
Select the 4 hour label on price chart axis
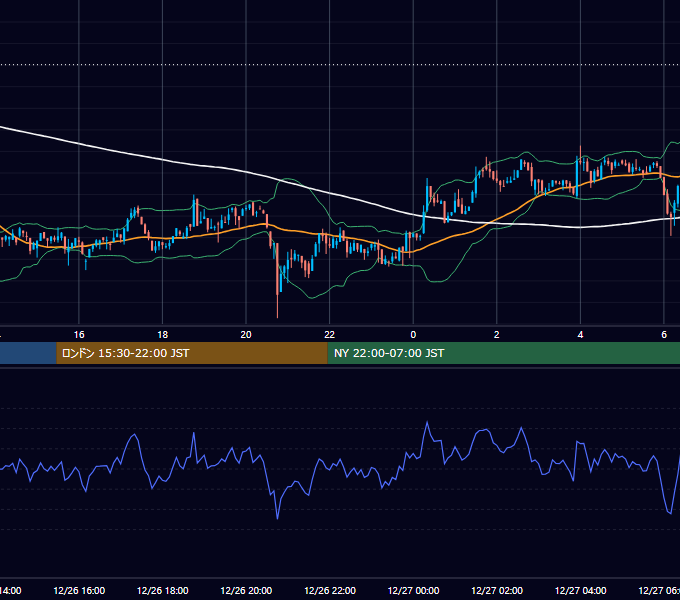[x=580, y=335]
